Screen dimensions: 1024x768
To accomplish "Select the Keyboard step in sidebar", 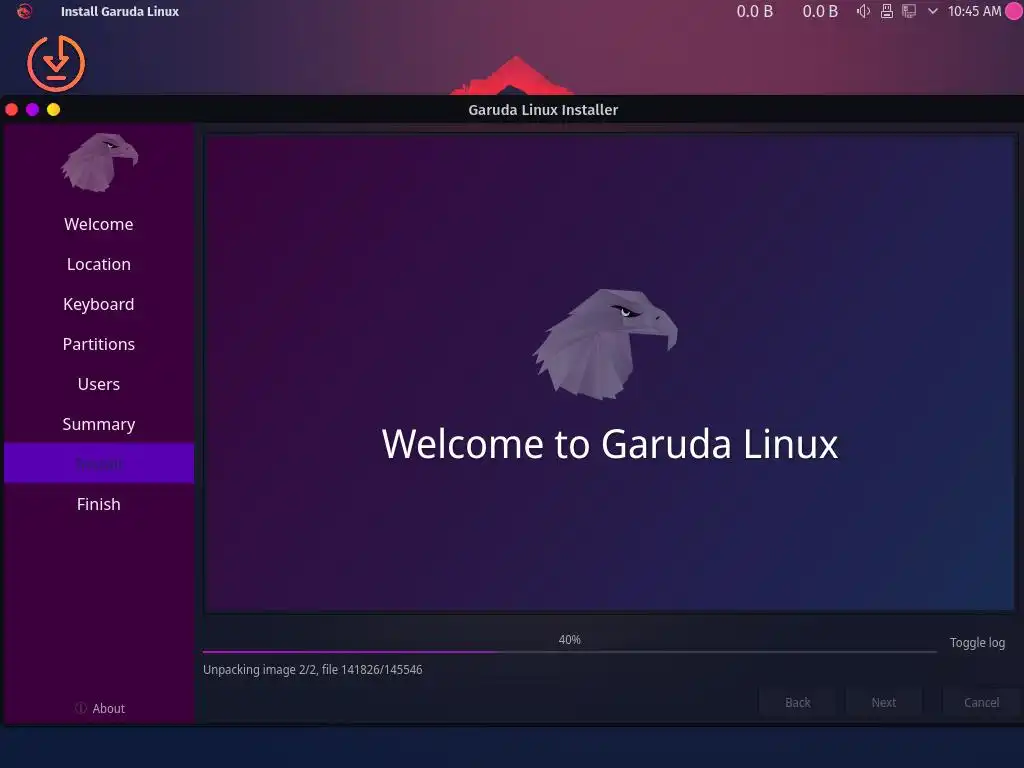I will pos(99,304).
